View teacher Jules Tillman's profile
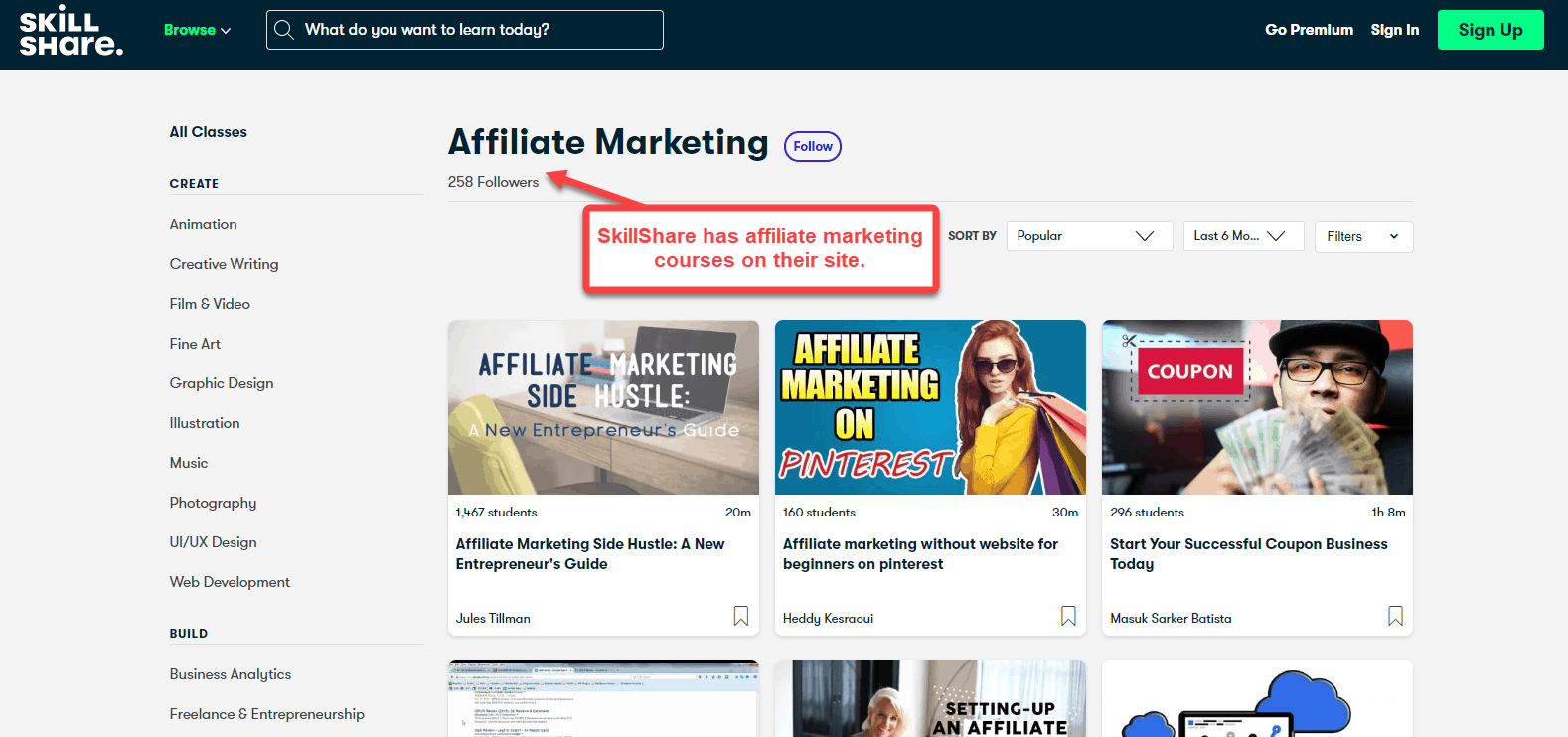The width and height of the screenshot is (1568, 737). pyautogui.click(x=493, y=618)
